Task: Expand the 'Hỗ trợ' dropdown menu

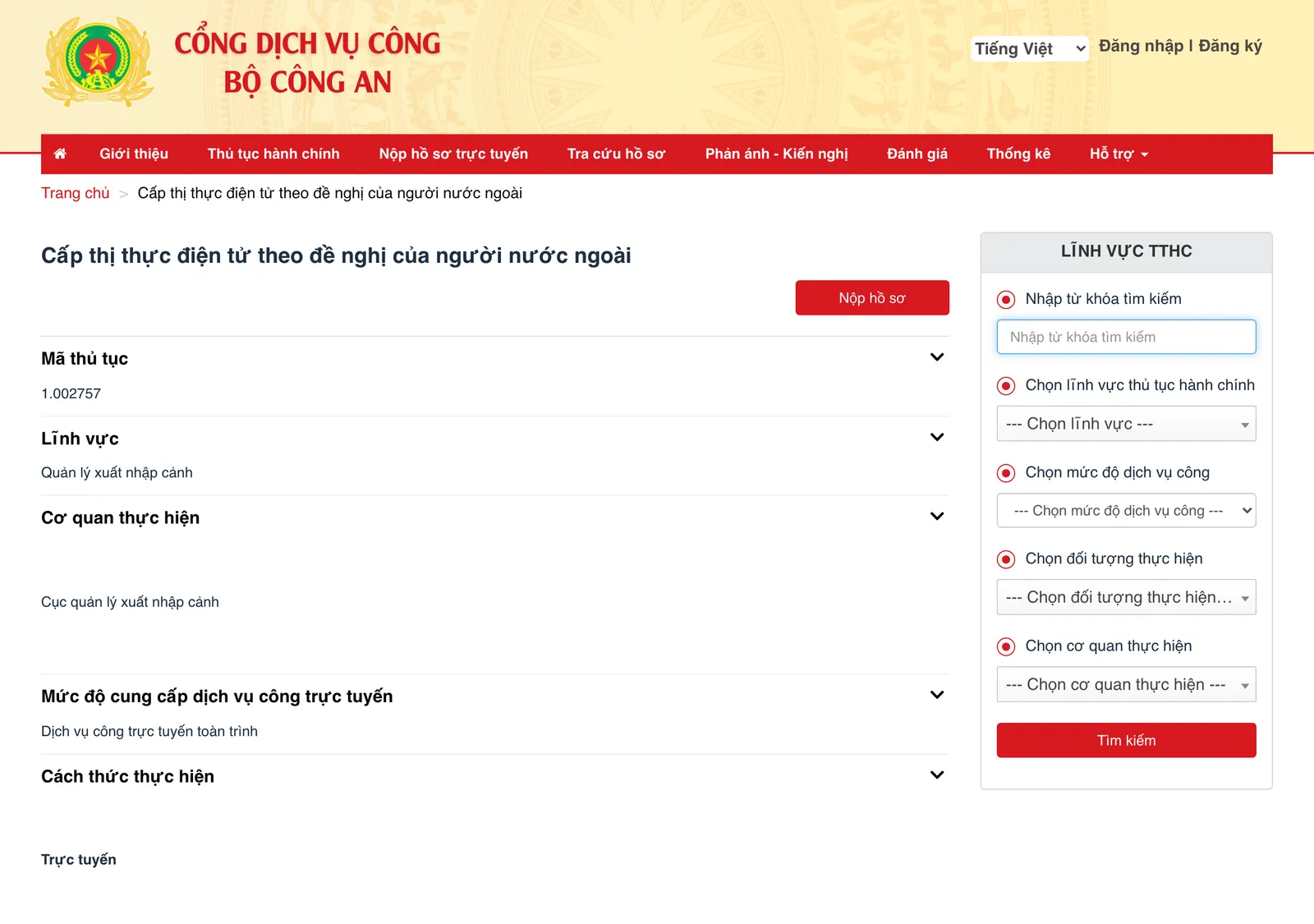Action: (x=1119, y=154)
